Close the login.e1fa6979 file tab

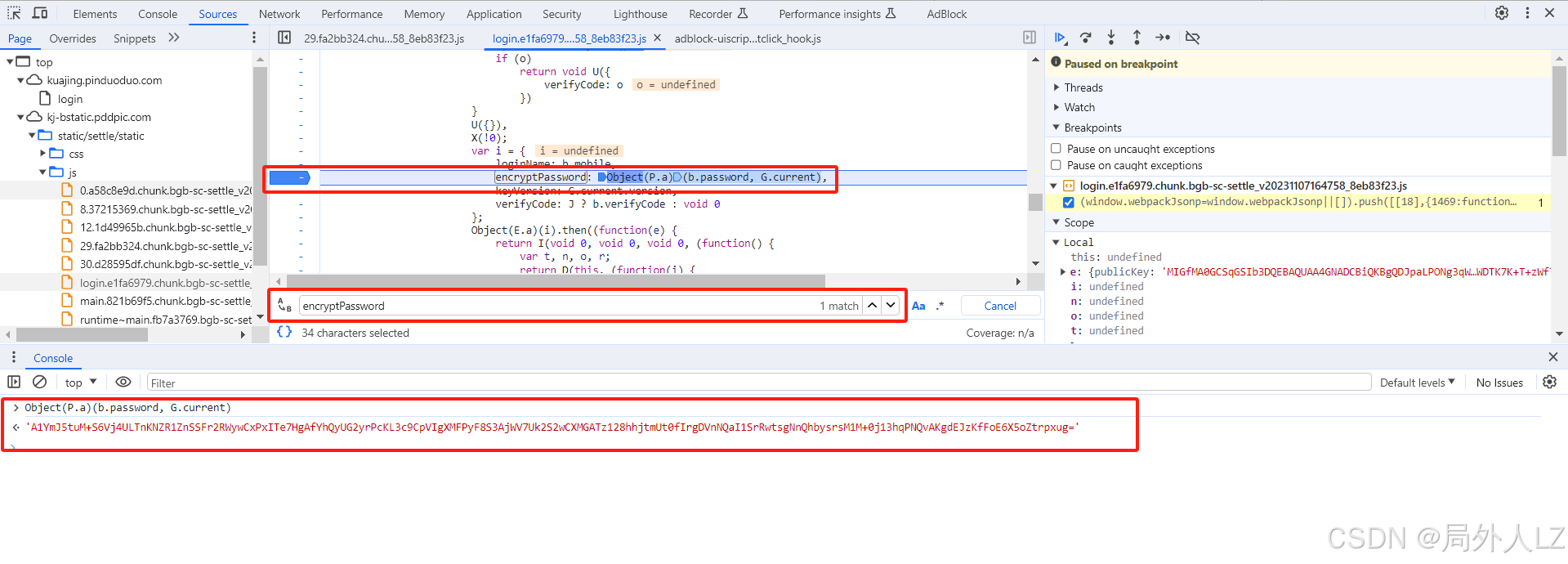658,38
